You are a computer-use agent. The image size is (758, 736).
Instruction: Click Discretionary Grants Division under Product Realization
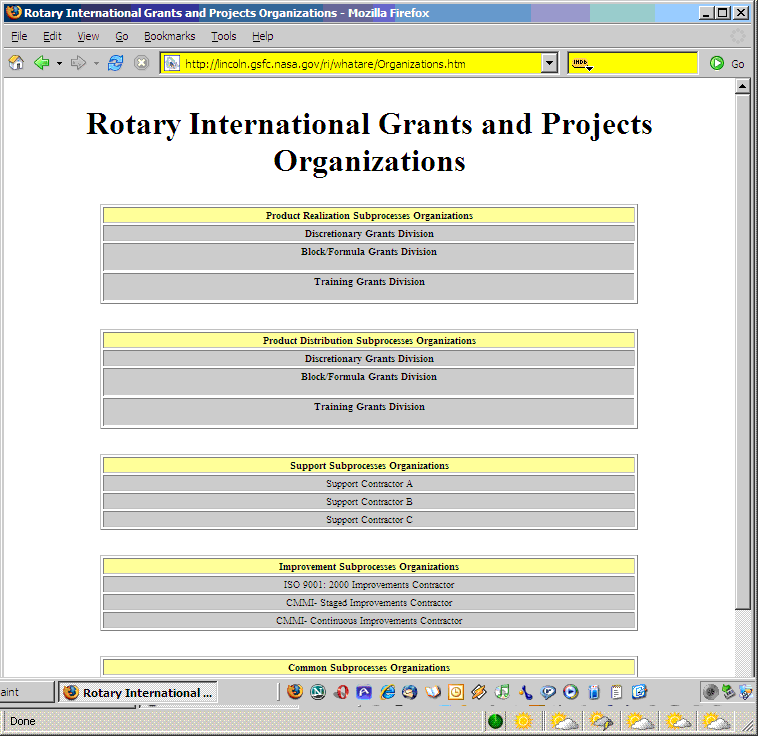(369, 234)
